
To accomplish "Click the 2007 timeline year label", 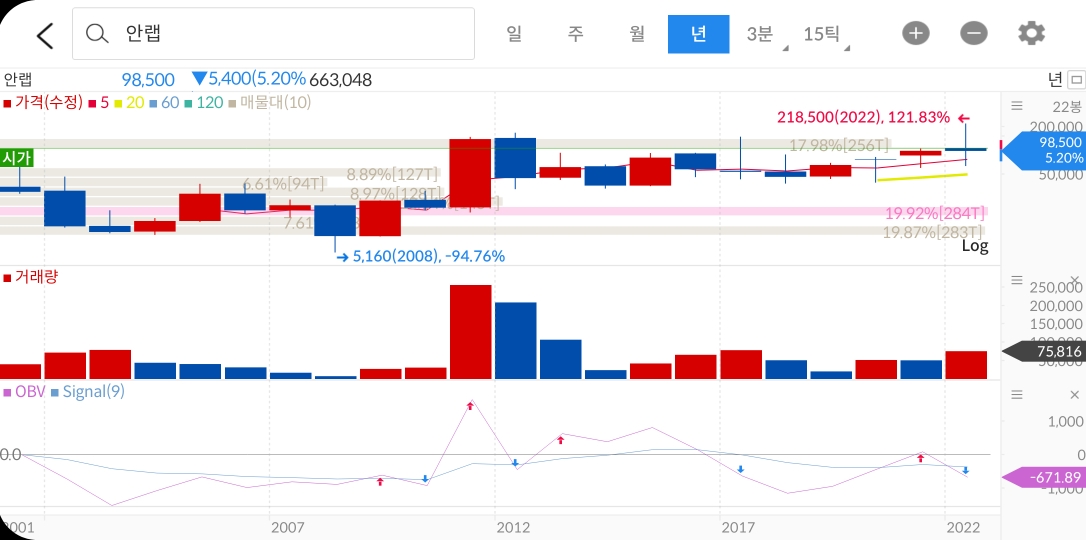I will 287,528.
